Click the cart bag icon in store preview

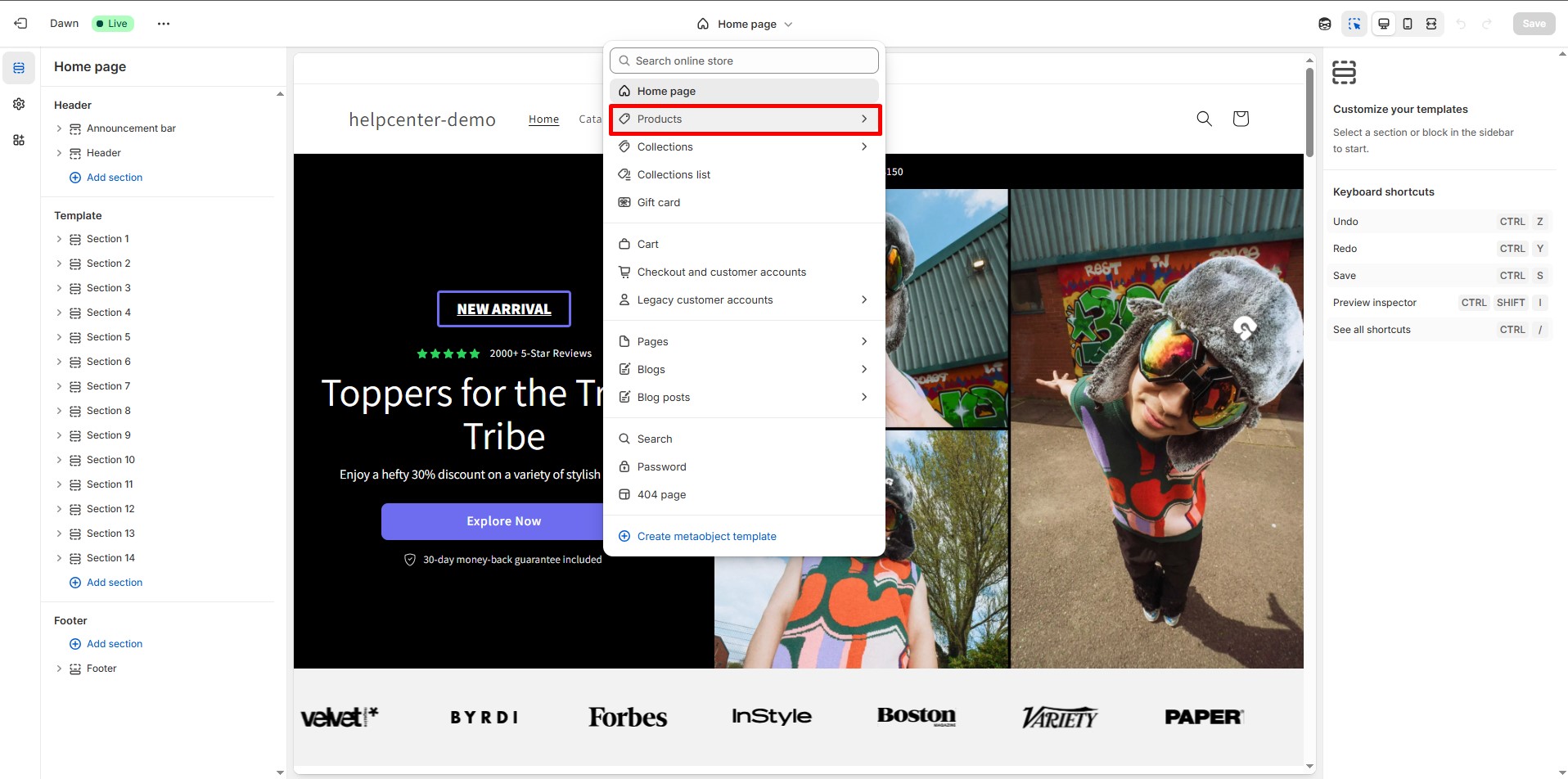coord(1241,119)
